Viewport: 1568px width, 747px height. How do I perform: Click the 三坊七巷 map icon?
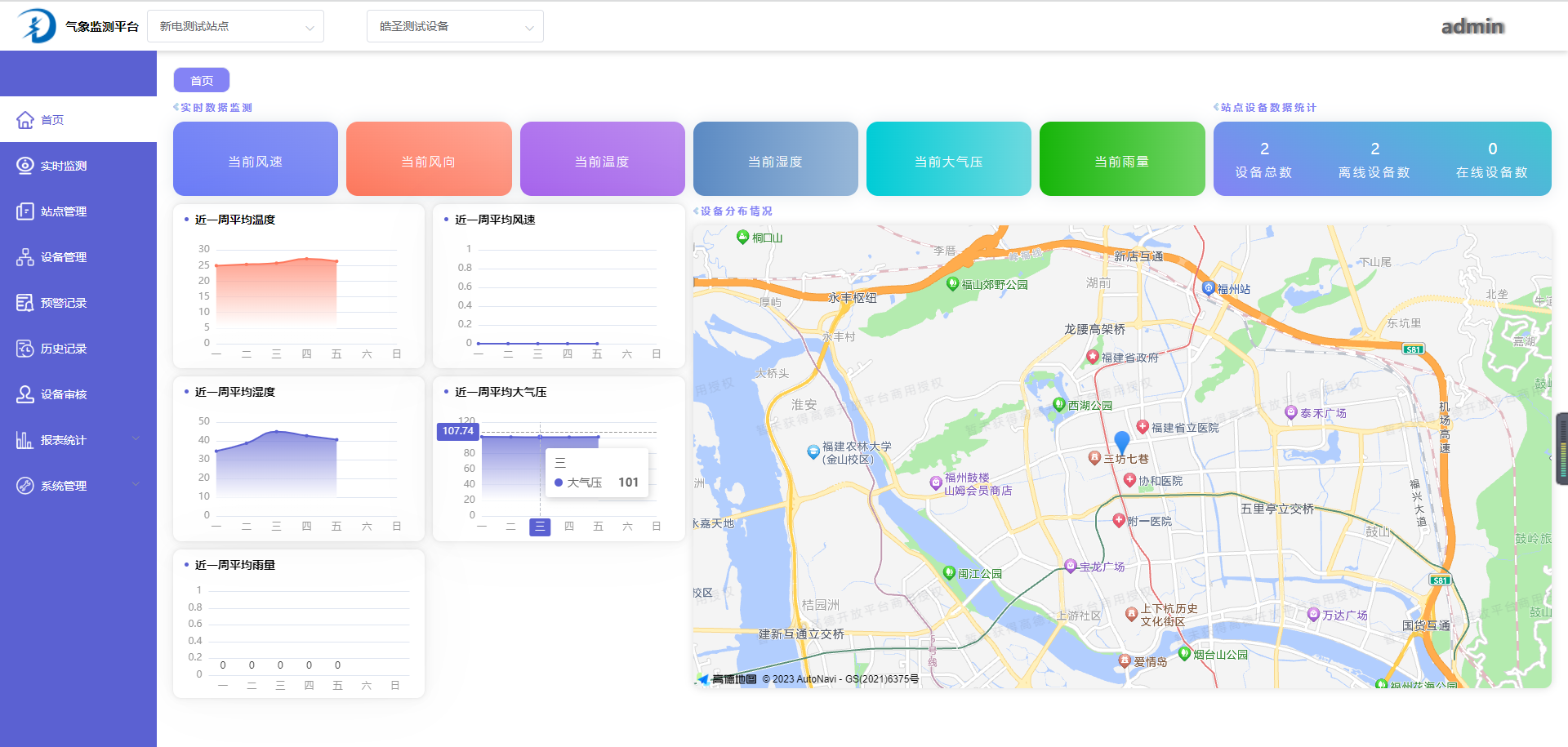click(1095, 458)
